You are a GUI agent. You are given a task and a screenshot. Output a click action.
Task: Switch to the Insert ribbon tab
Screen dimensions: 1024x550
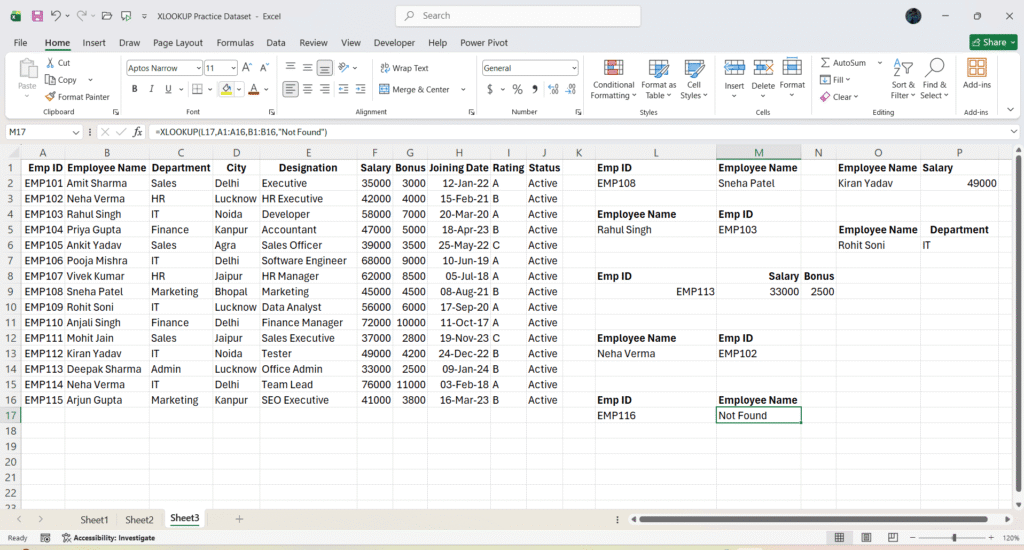coord(94,42)
